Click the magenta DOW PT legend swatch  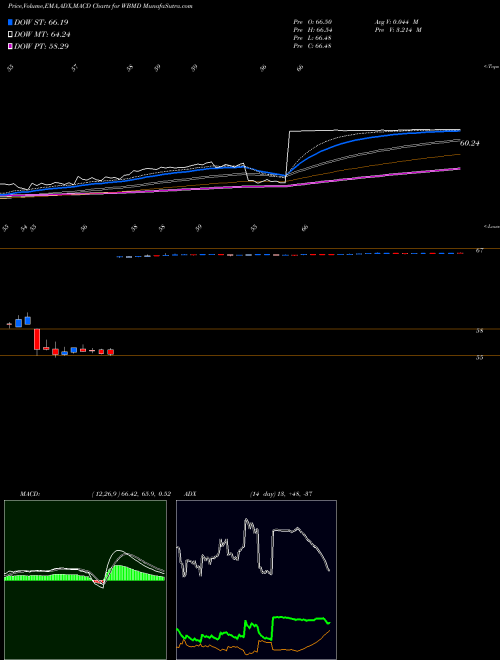pyautogui.click(x=10, y=46)
